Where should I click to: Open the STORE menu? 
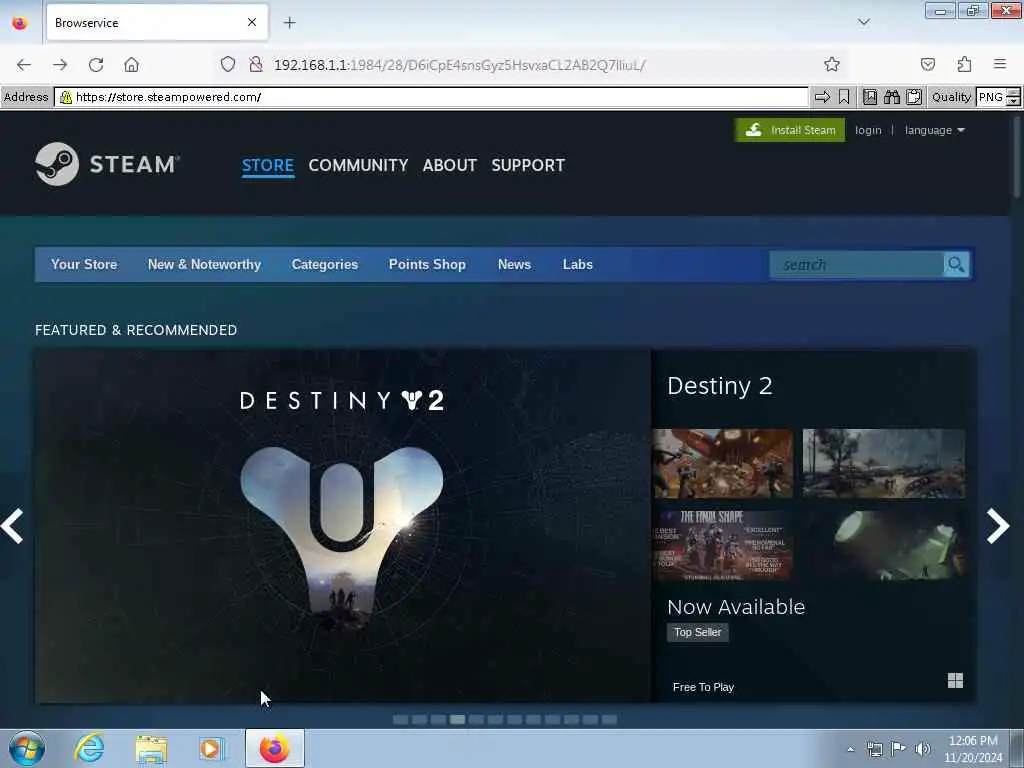pyautogui.click(x=268, y=165)
